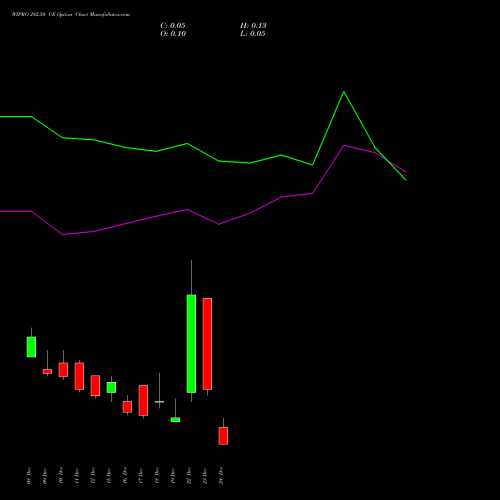Click the chart title text at top left
This screenshot has width=500, height=500.
pos(71,15)
